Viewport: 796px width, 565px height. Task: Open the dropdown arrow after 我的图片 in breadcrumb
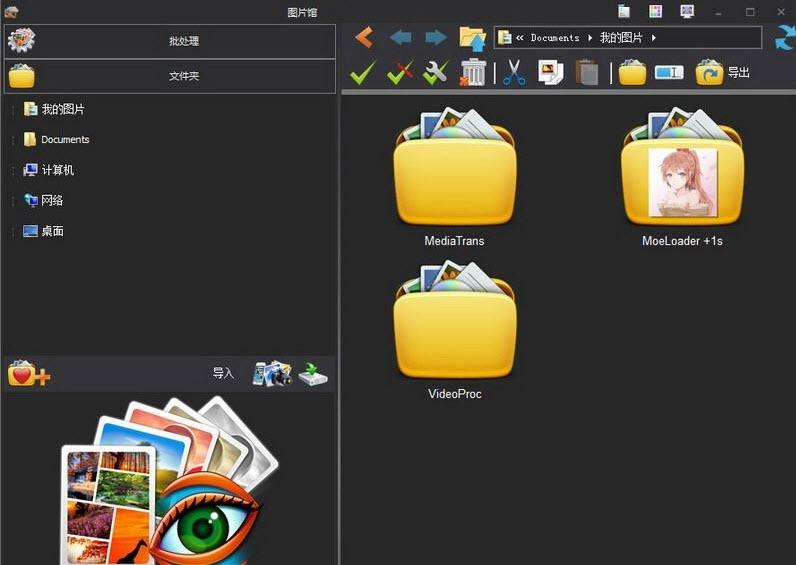(653, 38)
